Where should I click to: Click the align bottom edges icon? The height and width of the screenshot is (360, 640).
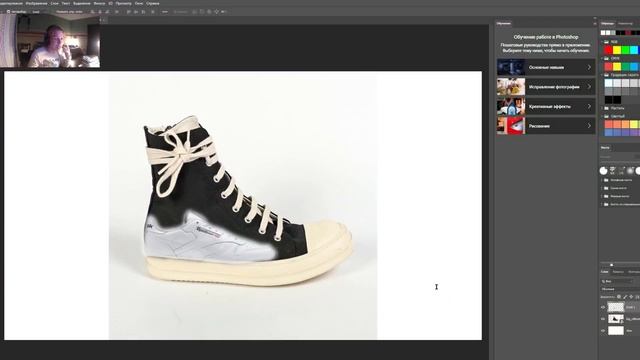point(143,12)
